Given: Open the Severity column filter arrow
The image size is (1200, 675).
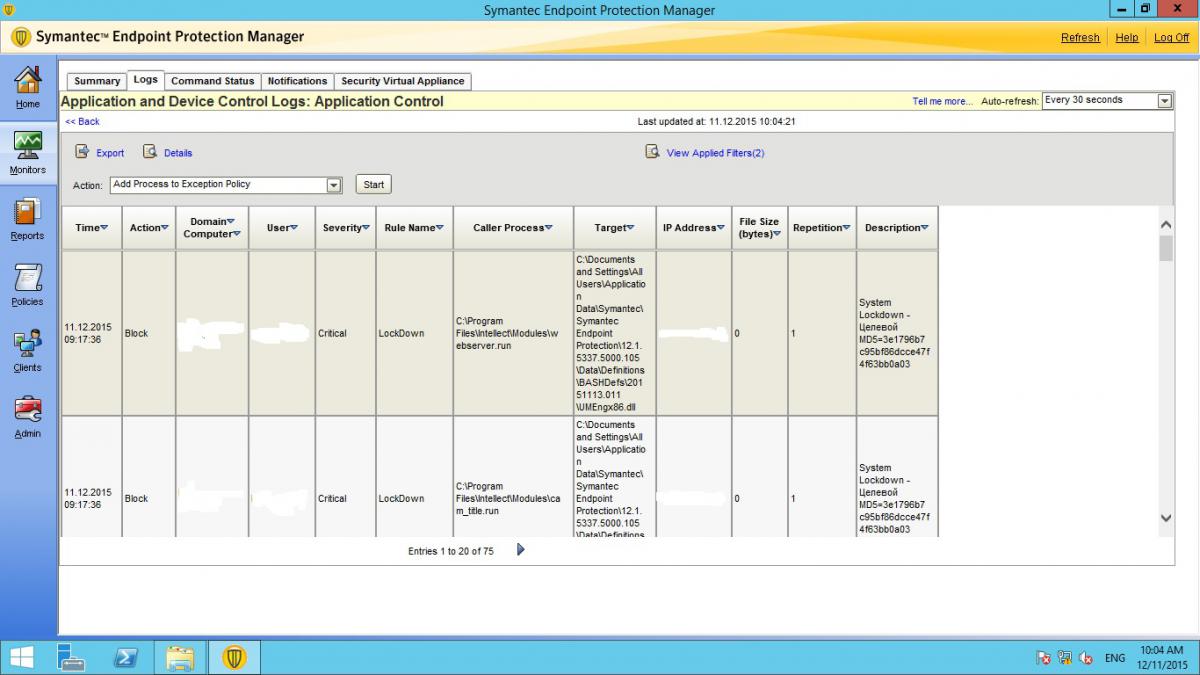Looking at the screenshot, I should click(366, 227).
